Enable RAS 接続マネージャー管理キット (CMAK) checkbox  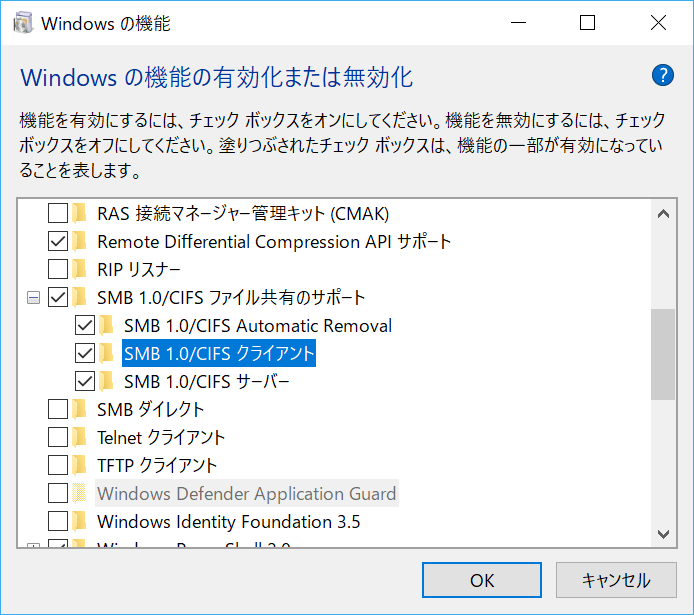58,213
